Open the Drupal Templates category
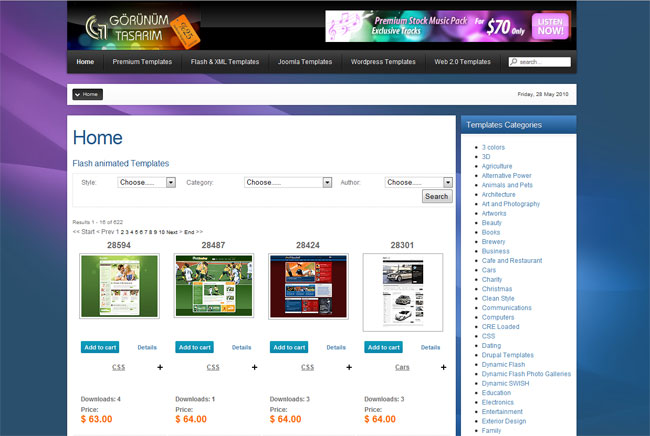The image size is (650, 436). click(508, 355)
